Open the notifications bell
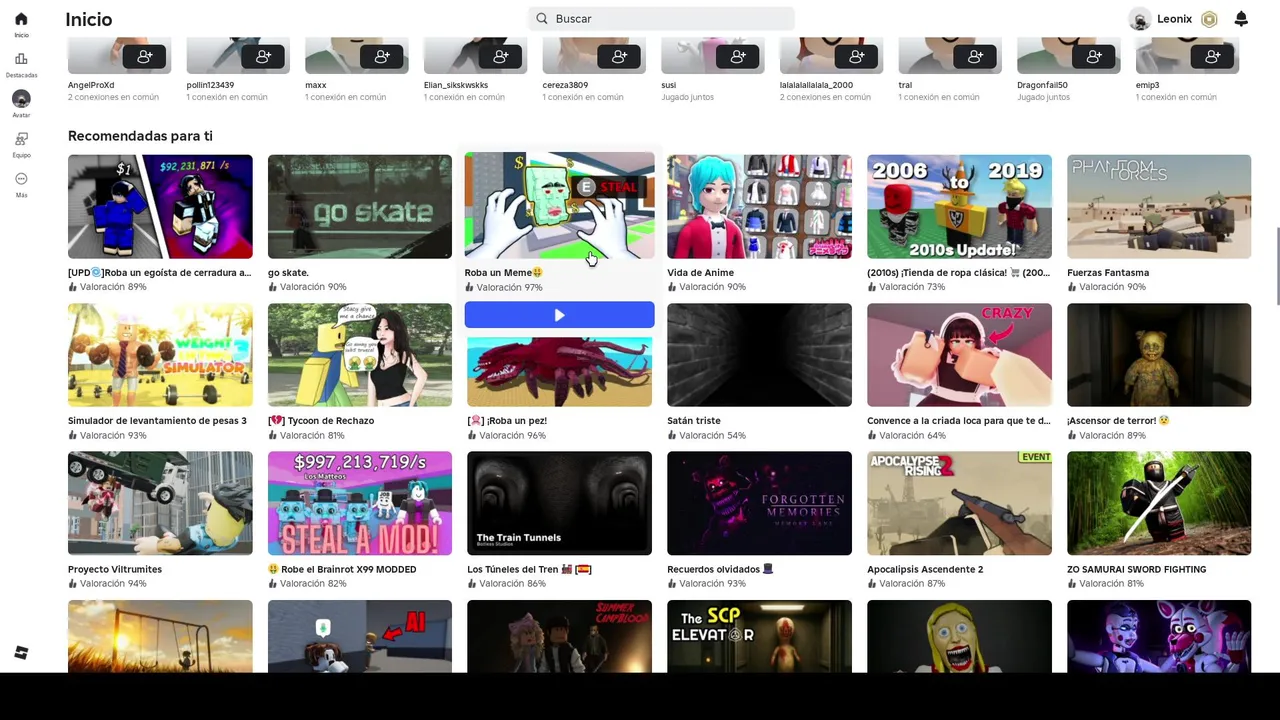 (1241, 19)
